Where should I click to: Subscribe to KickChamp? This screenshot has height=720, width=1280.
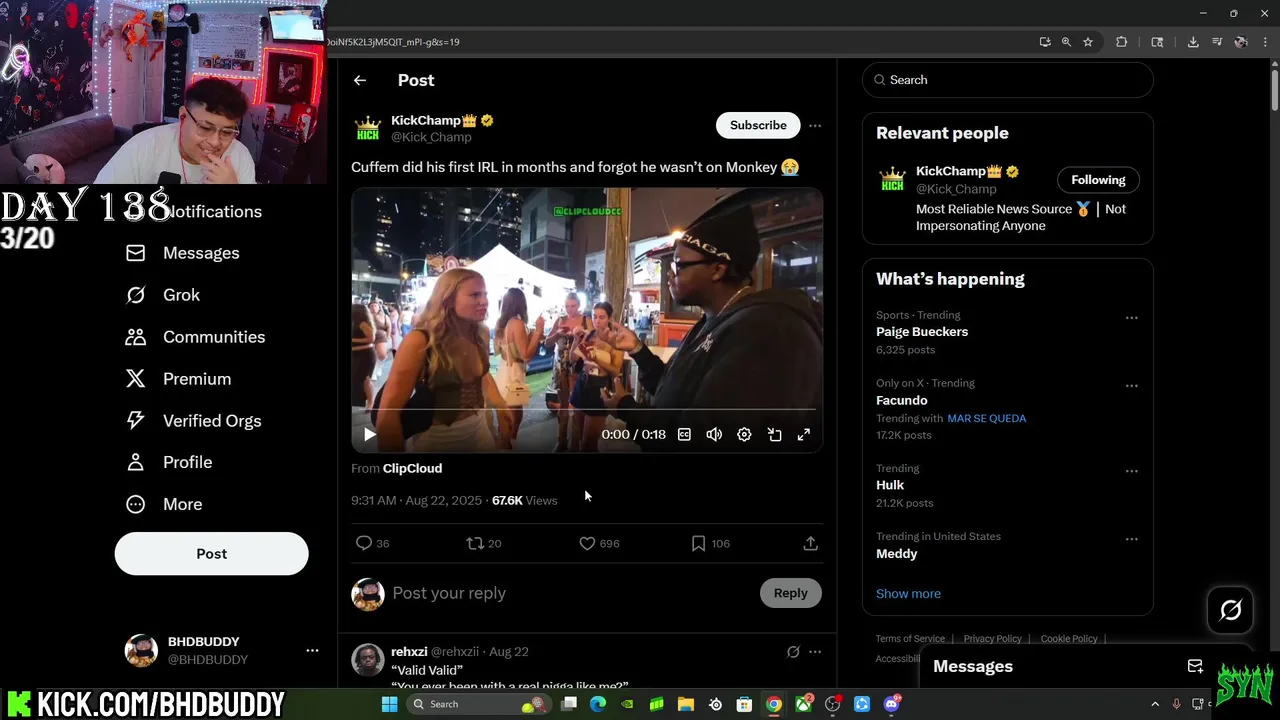coord(758,125)
